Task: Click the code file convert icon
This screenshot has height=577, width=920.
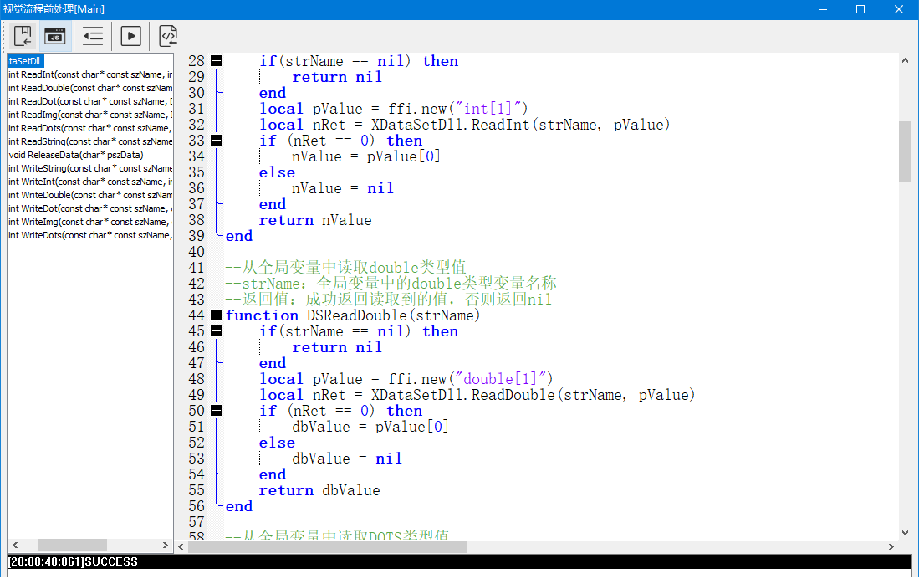Action: tap(169, 36)
